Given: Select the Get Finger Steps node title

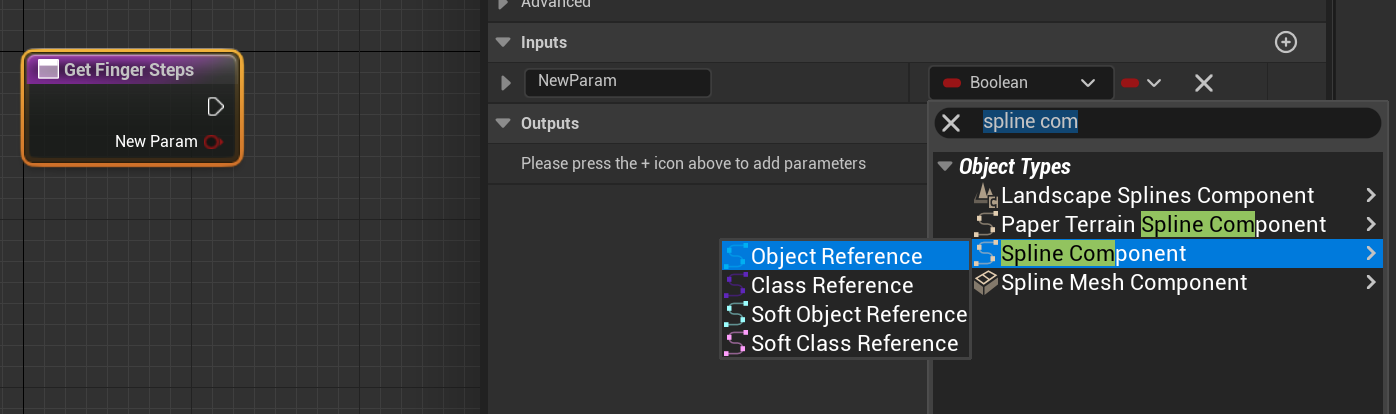Looking at the screenshot, I should 129,70.
